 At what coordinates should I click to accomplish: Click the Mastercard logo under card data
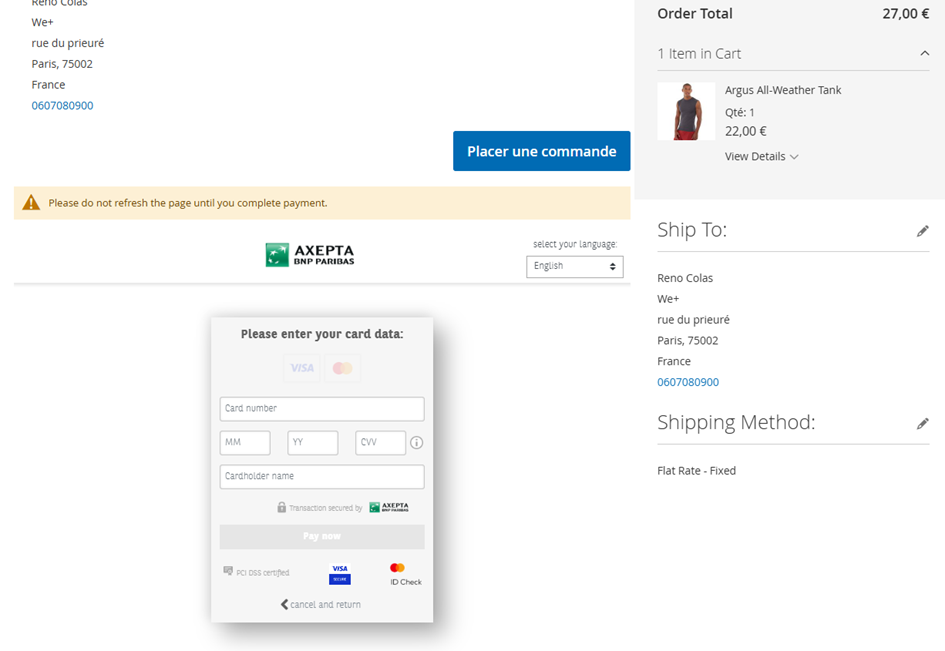(342, 368)
